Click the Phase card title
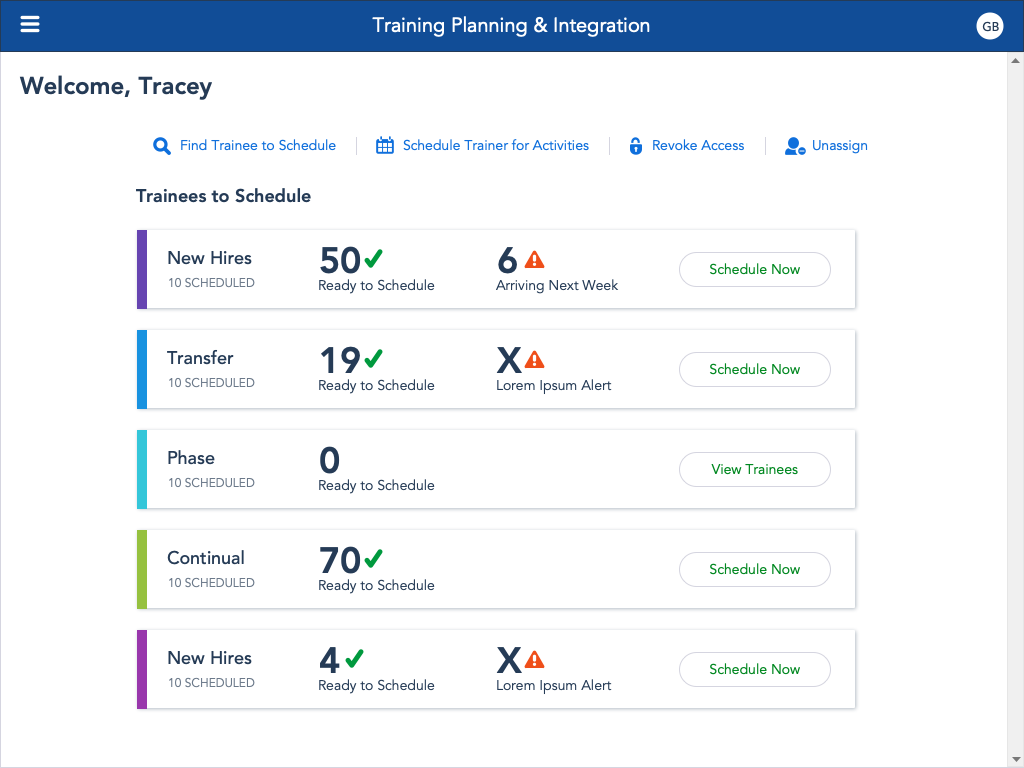 [191, 458]
